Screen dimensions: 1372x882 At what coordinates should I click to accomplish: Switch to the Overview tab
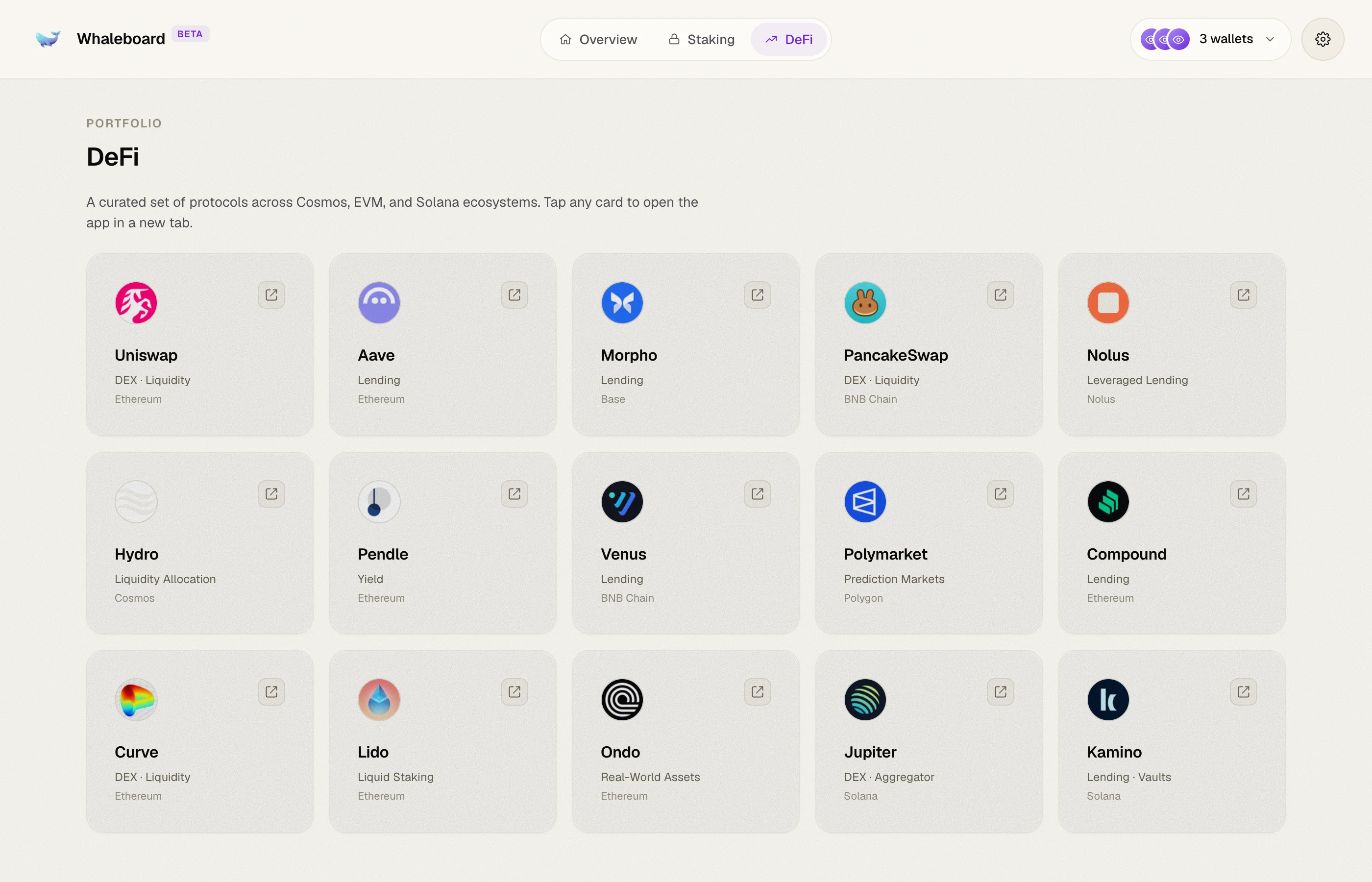(598, 40)
